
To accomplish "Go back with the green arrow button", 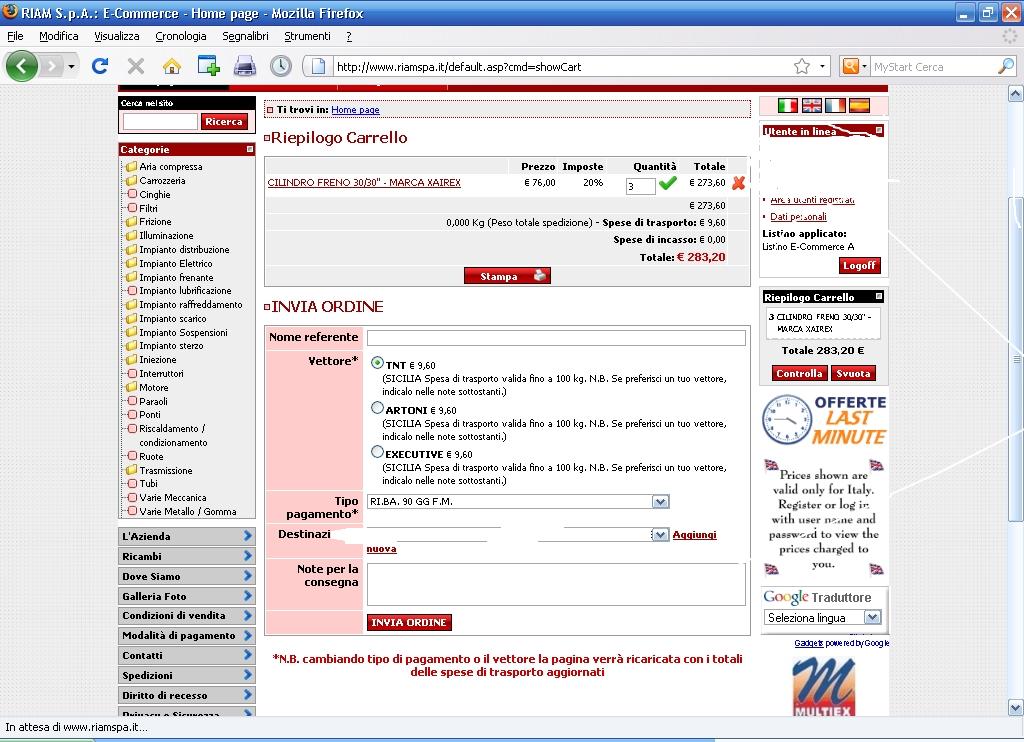I will (x=21, y=66).
